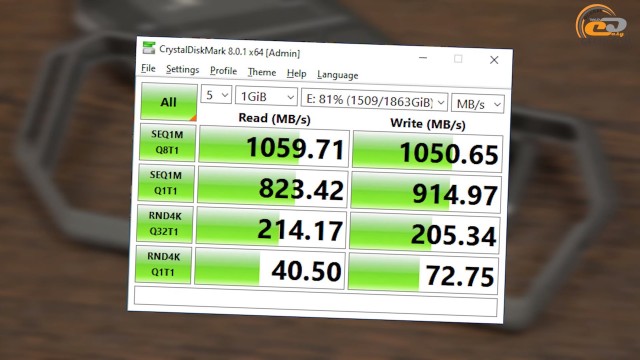Open the Help menu
Viewport: 640px width, 360px height.
pos(296,73)
